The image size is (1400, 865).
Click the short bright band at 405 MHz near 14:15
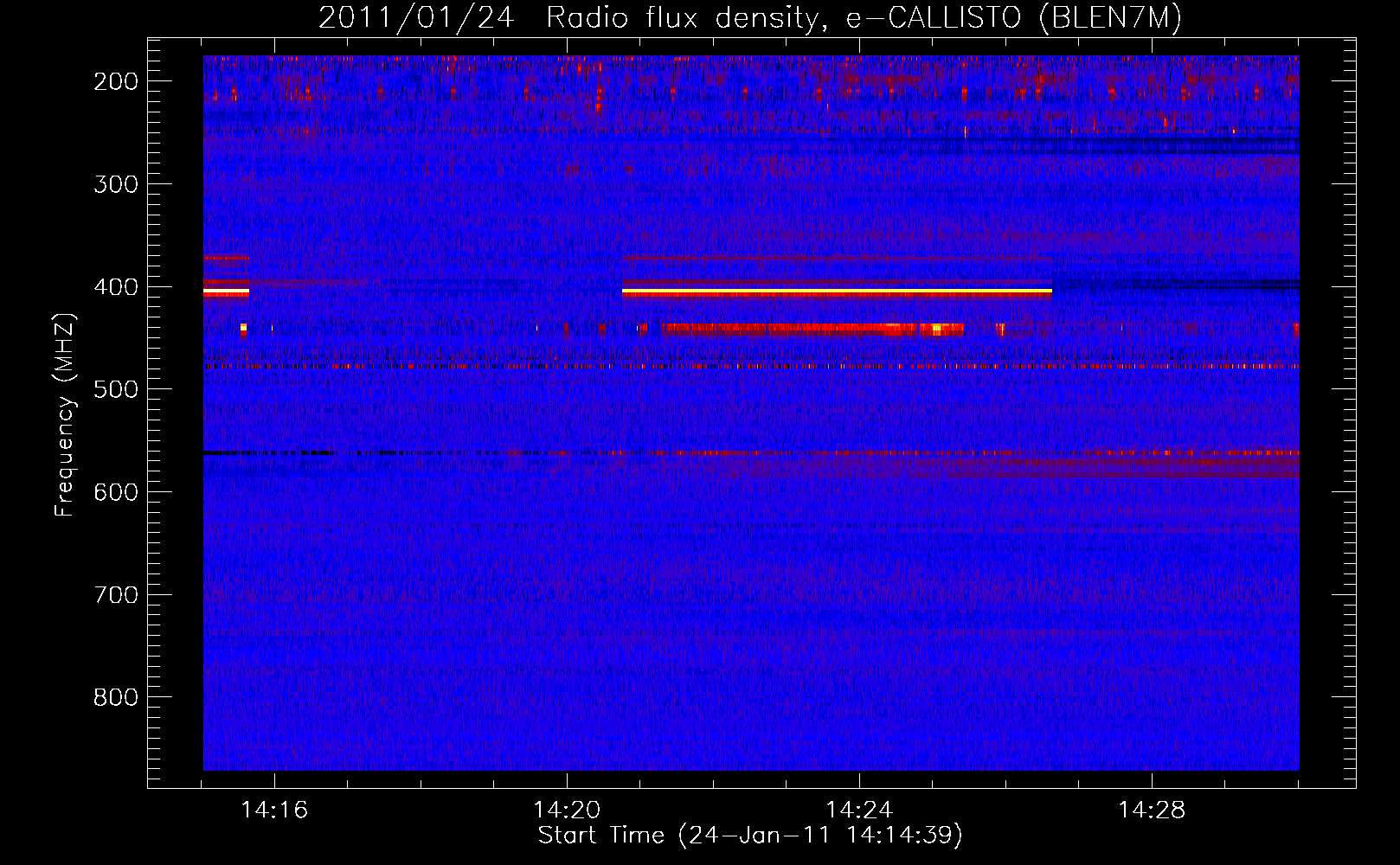[226, 292]
